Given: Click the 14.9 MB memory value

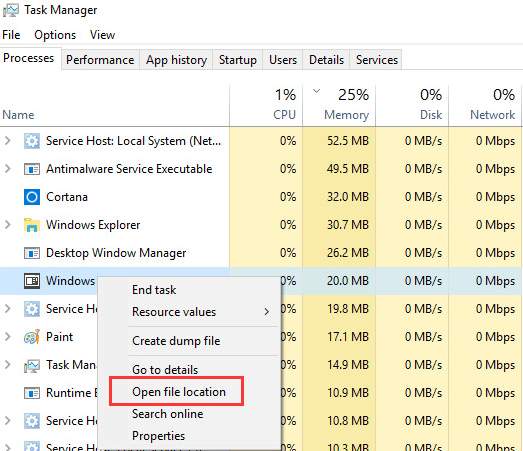Looking at the screenshot, I should tap(348, 365).
